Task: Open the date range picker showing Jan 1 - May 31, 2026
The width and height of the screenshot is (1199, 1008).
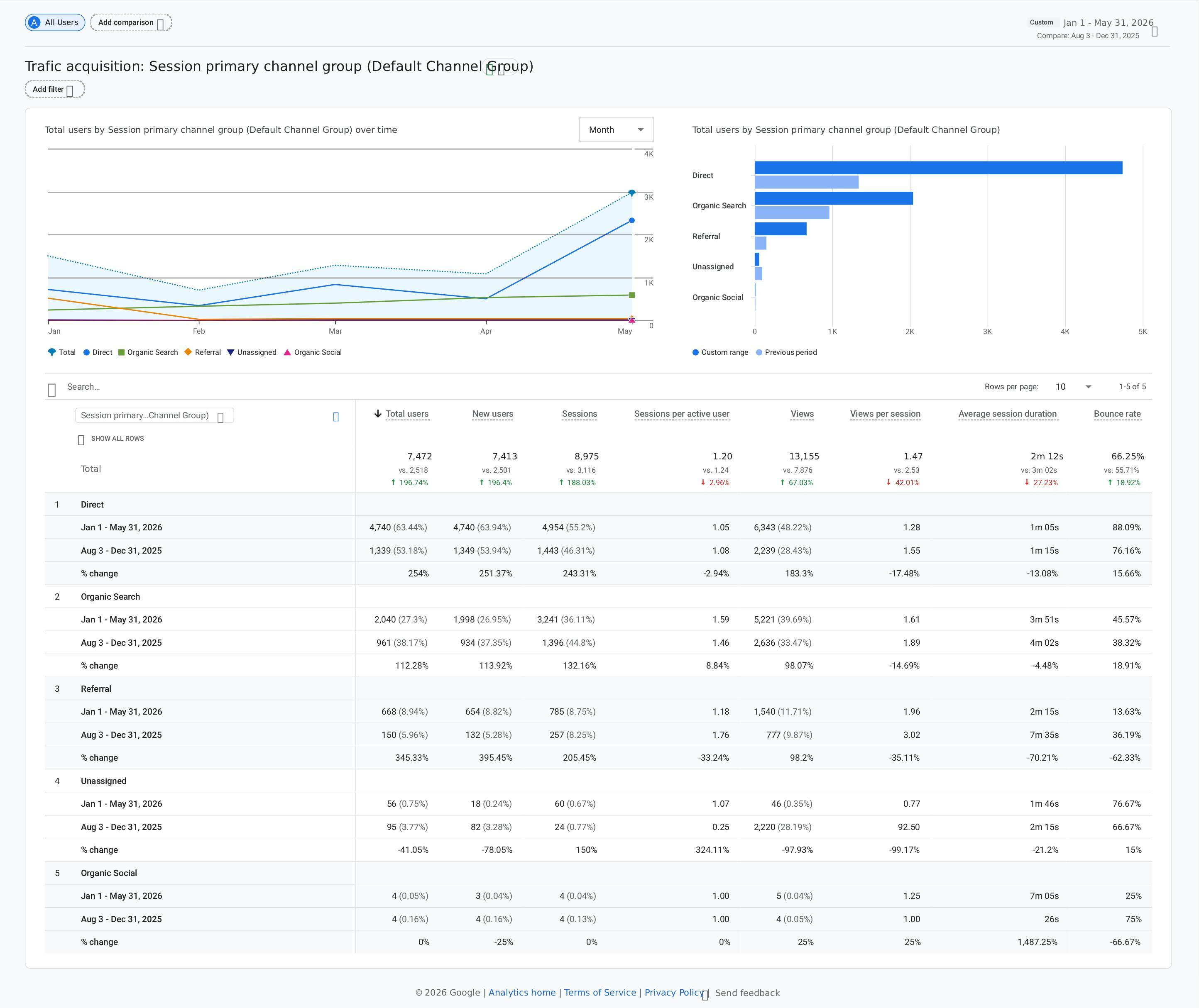Action: click(1108, 23)
